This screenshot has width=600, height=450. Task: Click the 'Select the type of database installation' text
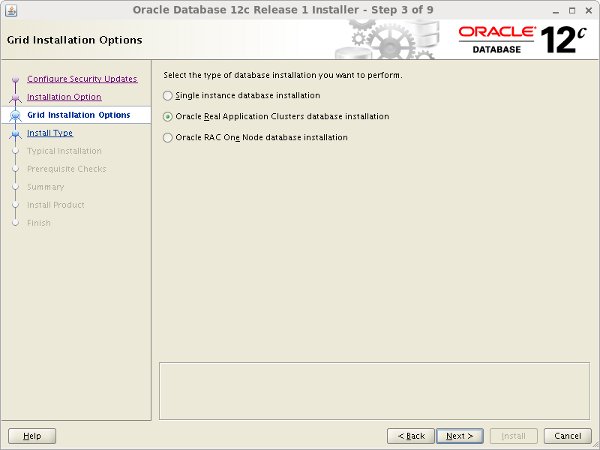point(283,75)
